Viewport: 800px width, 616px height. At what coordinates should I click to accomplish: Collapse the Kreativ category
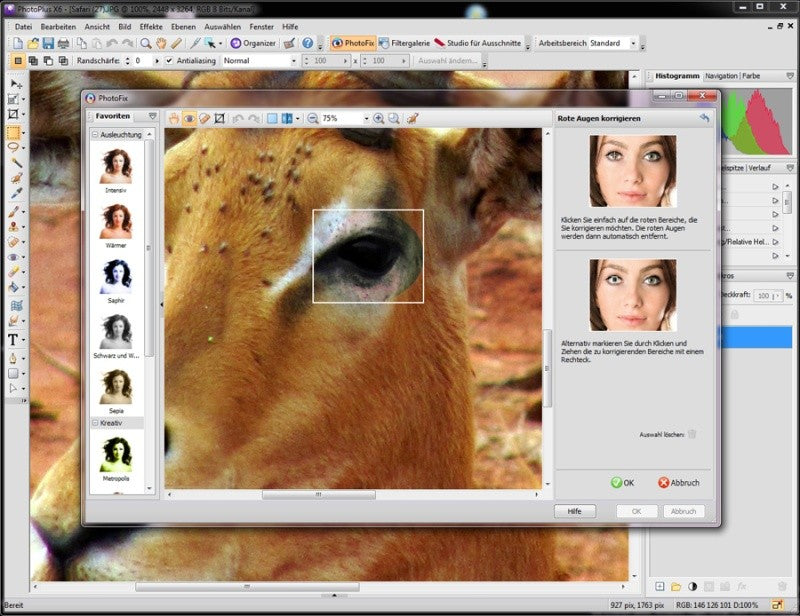pyautogui.click(x=95, y=423)
